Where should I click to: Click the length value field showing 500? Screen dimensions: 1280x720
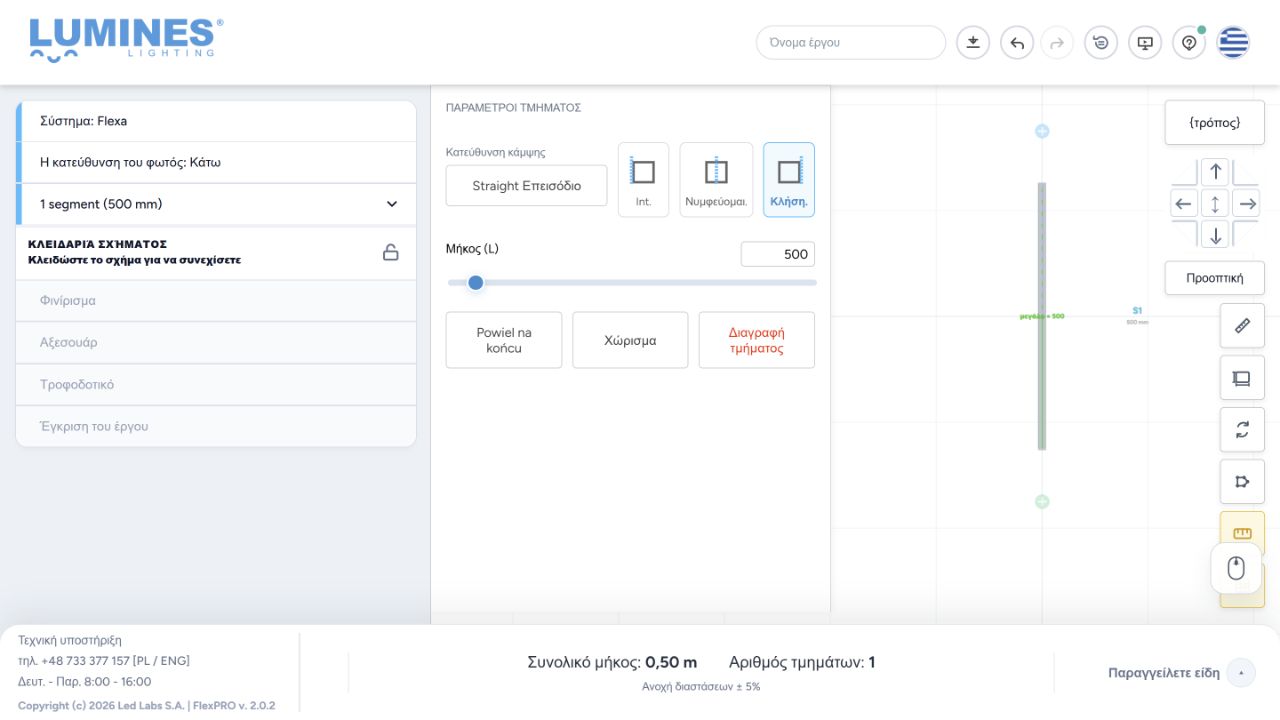point(778,254)
